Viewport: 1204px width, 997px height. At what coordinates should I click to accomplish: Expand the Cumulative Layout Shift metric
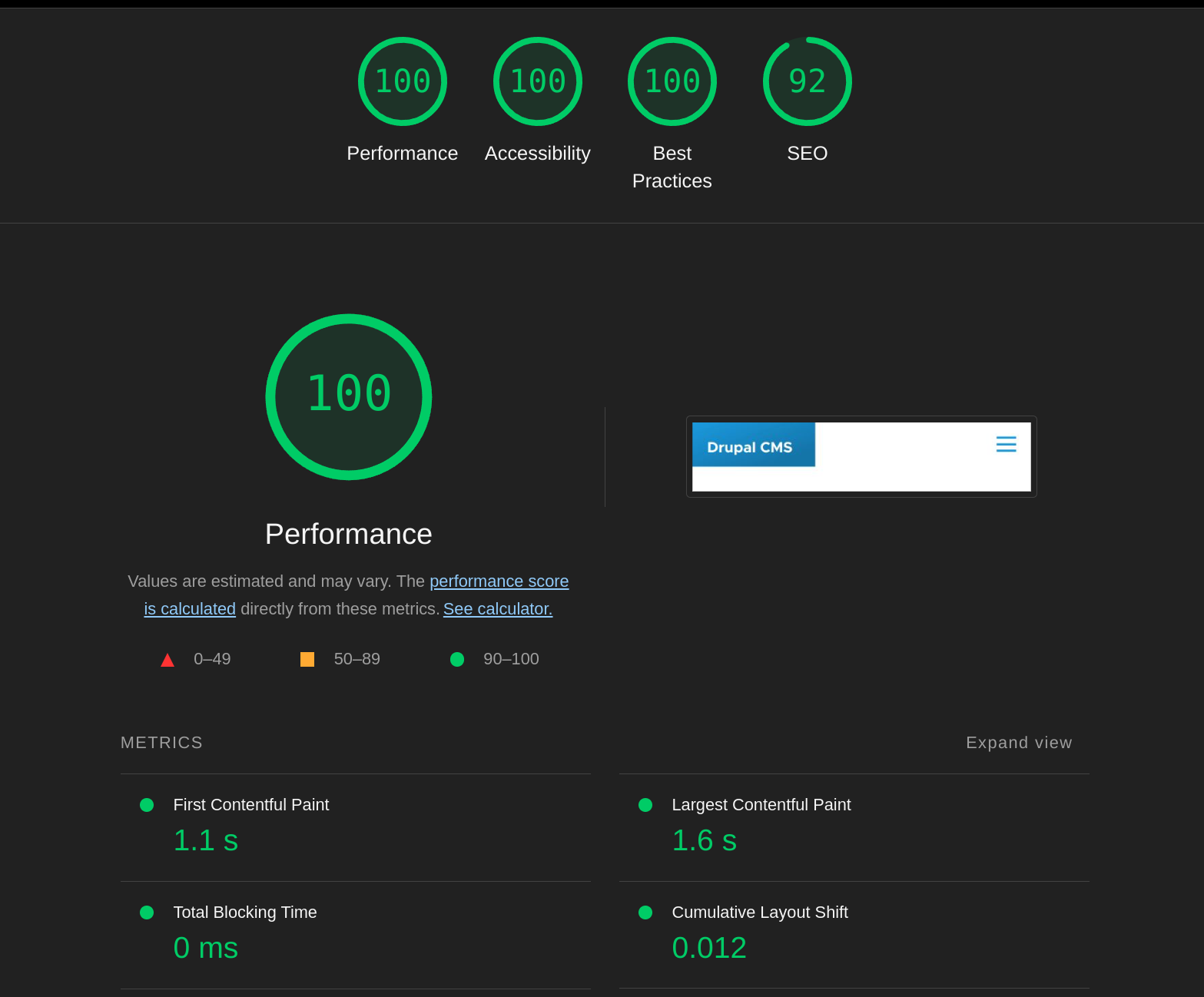tap(759, 913)
